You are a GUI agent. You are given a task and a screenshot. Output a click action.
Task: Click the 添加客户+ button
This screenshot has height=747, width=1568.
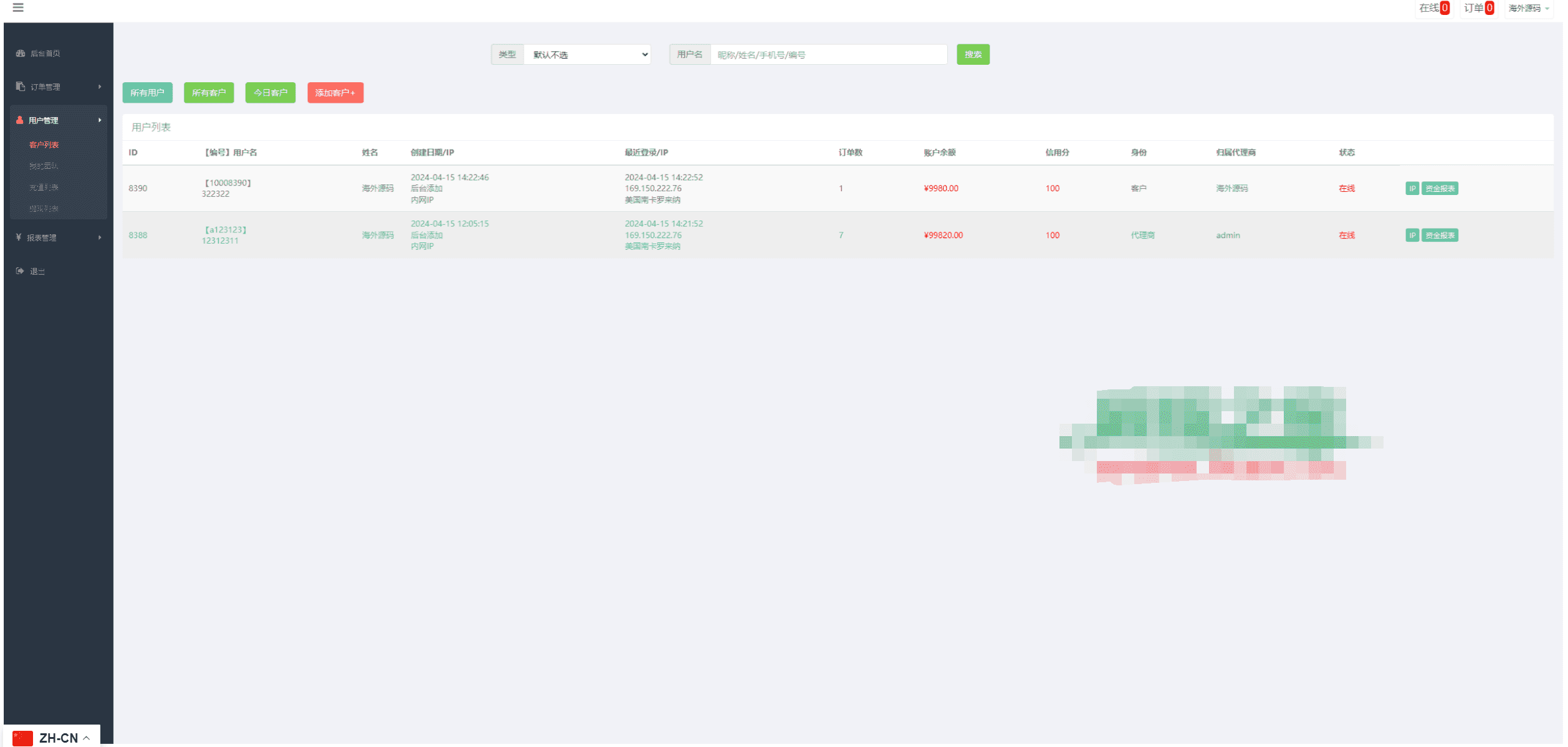[335, 93]
